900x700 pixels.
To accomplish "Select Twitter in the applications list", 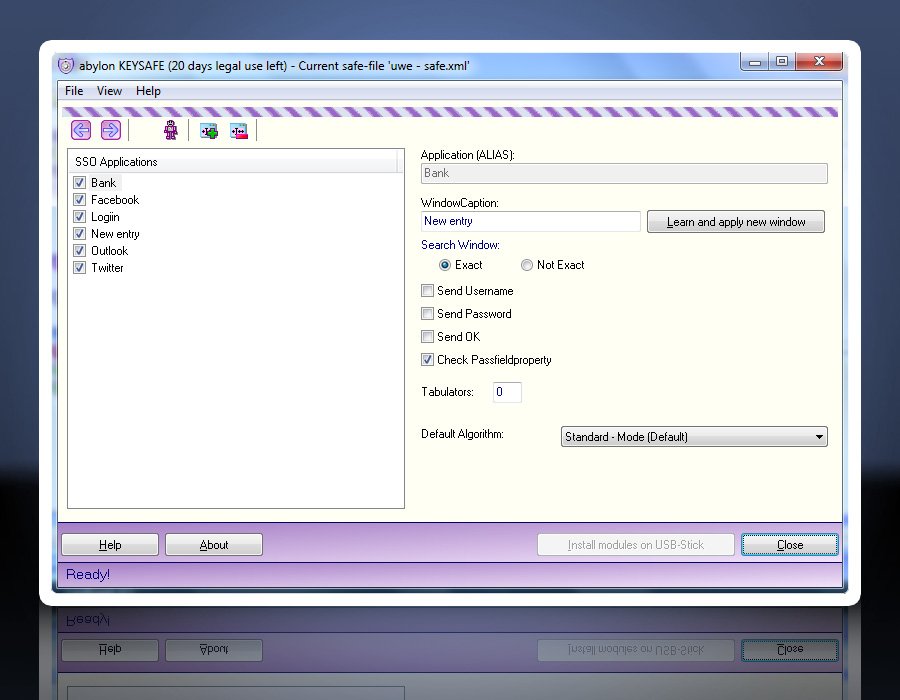I will 107,268.
